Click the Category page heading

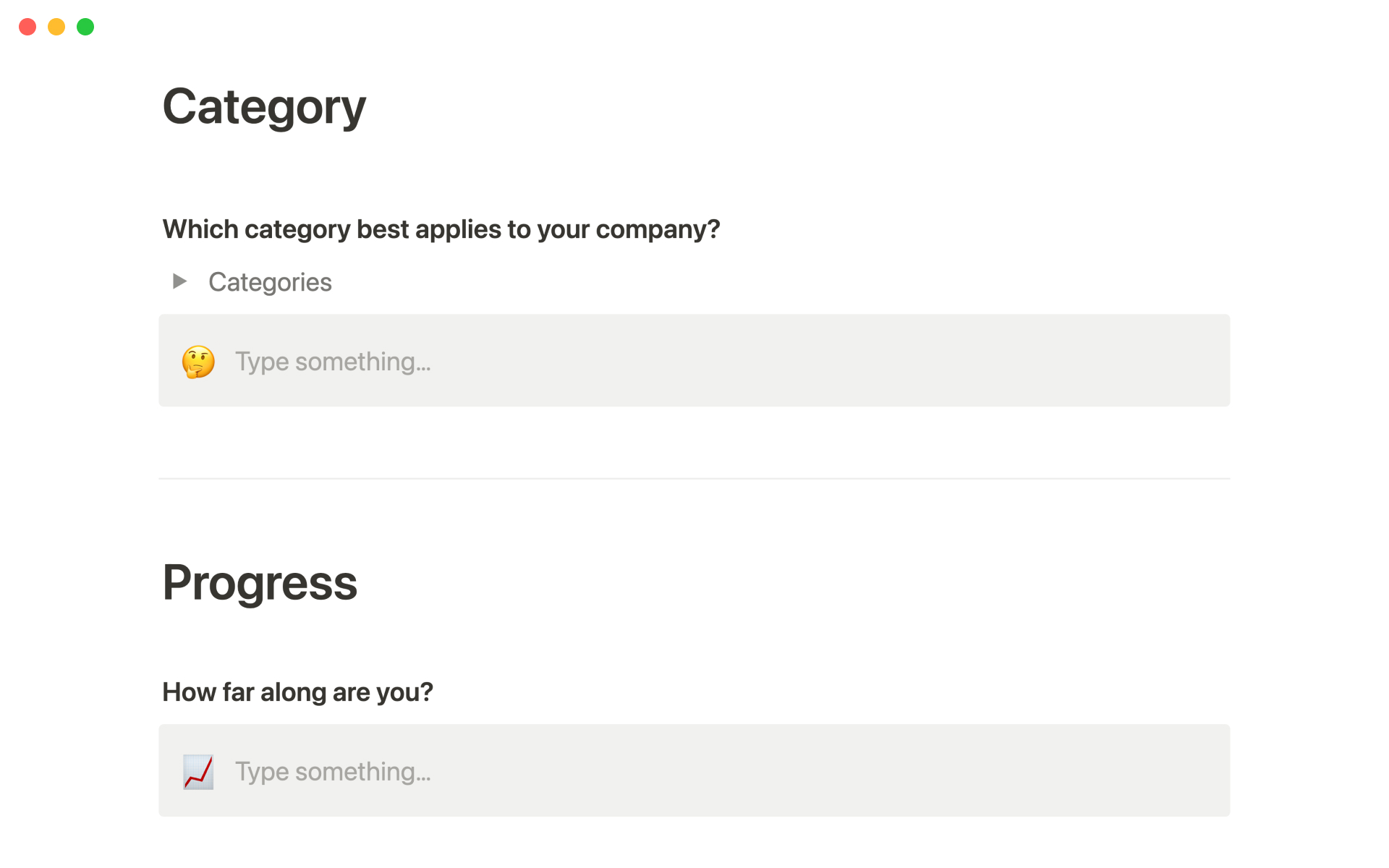click(x=264, y=107)
